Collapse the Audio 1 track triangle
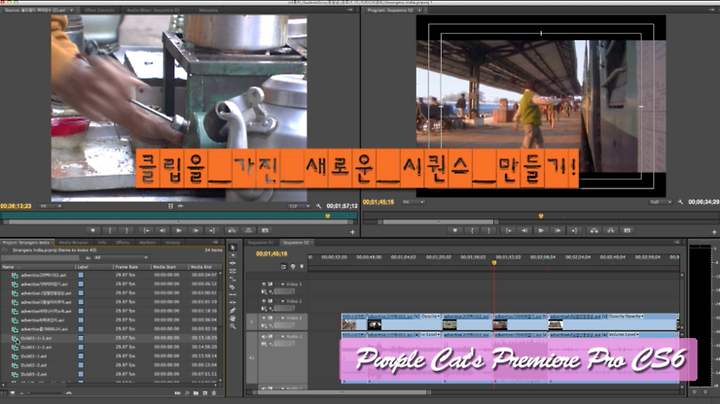Screen dimensions: 720x404 coord(282,337)
